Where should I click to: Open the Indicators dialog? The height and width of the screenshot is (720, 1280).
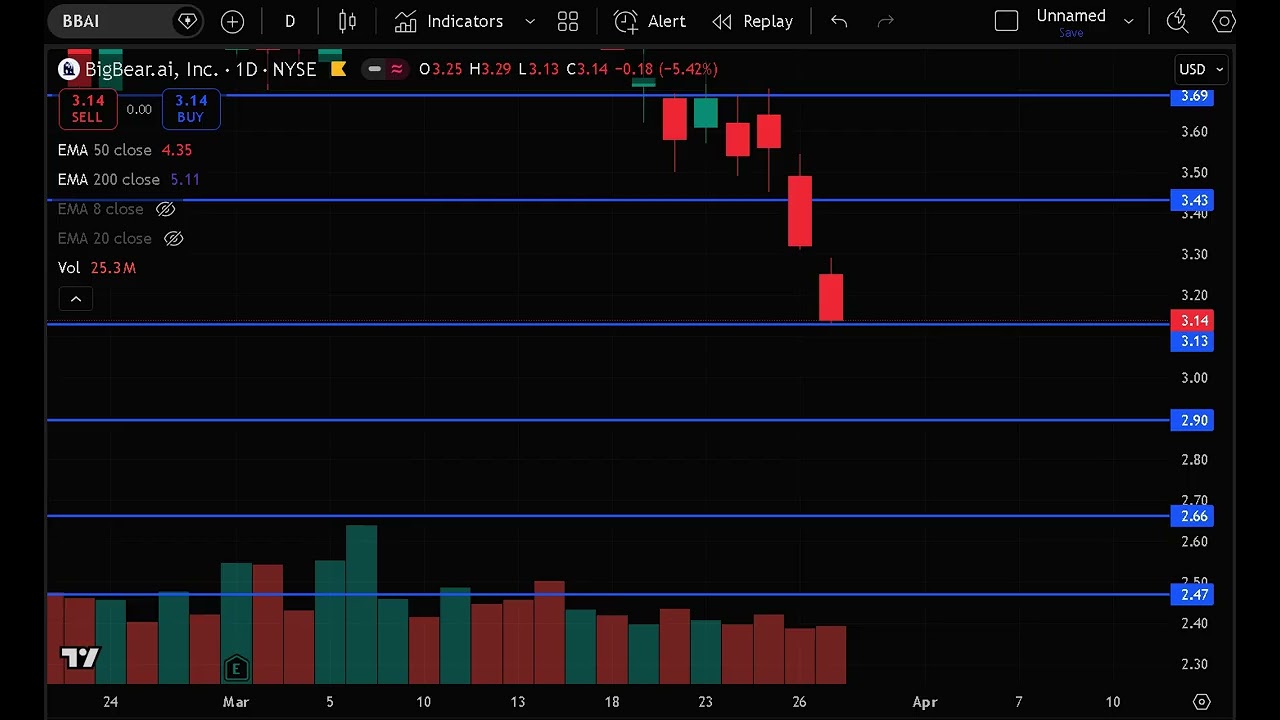449,21
